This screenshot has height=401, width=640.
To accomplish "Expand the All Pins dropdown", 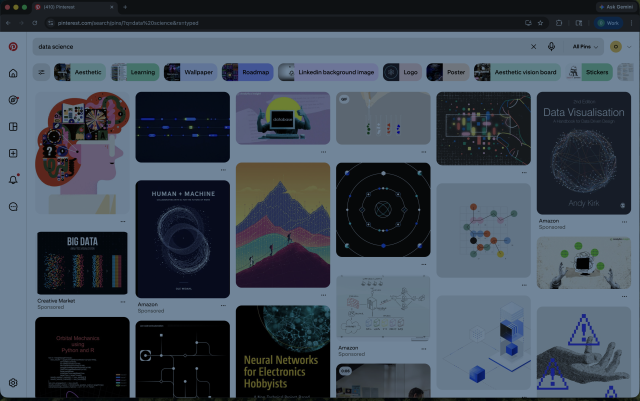I will pos(585,47).
